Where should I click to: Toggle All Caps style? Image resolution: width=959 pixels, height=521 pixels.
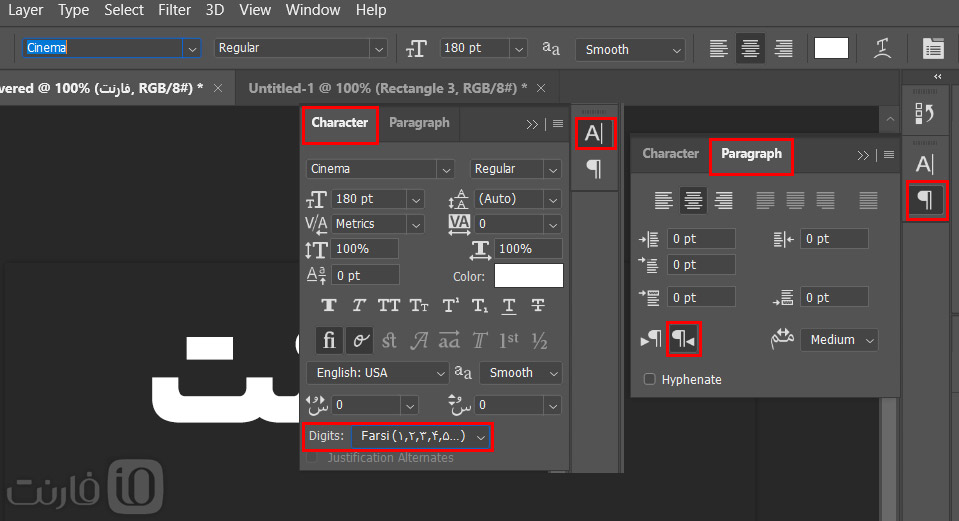(389, 305)
